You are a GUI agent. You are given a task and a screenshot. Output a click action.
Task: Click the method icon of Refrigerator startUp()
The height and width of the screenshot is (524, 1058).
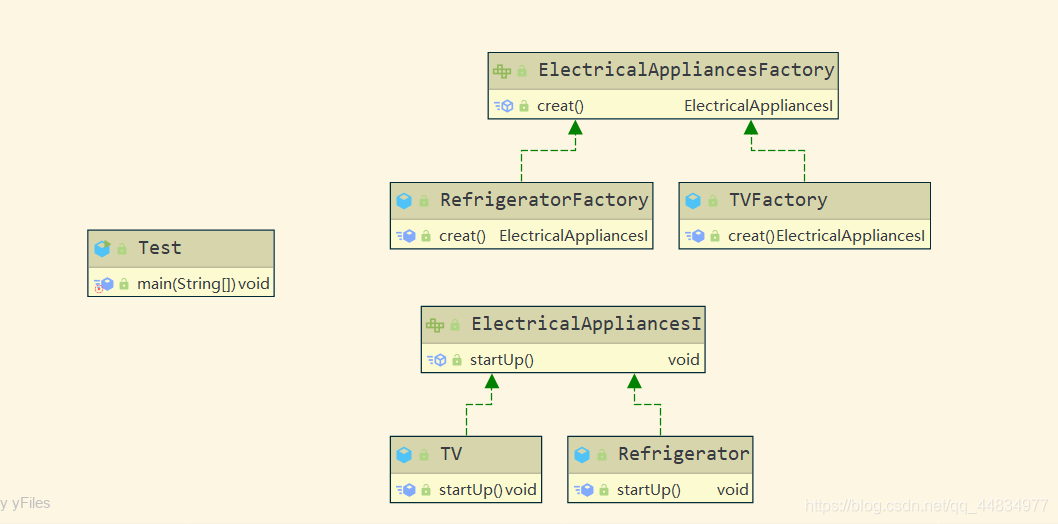[584, 490]
